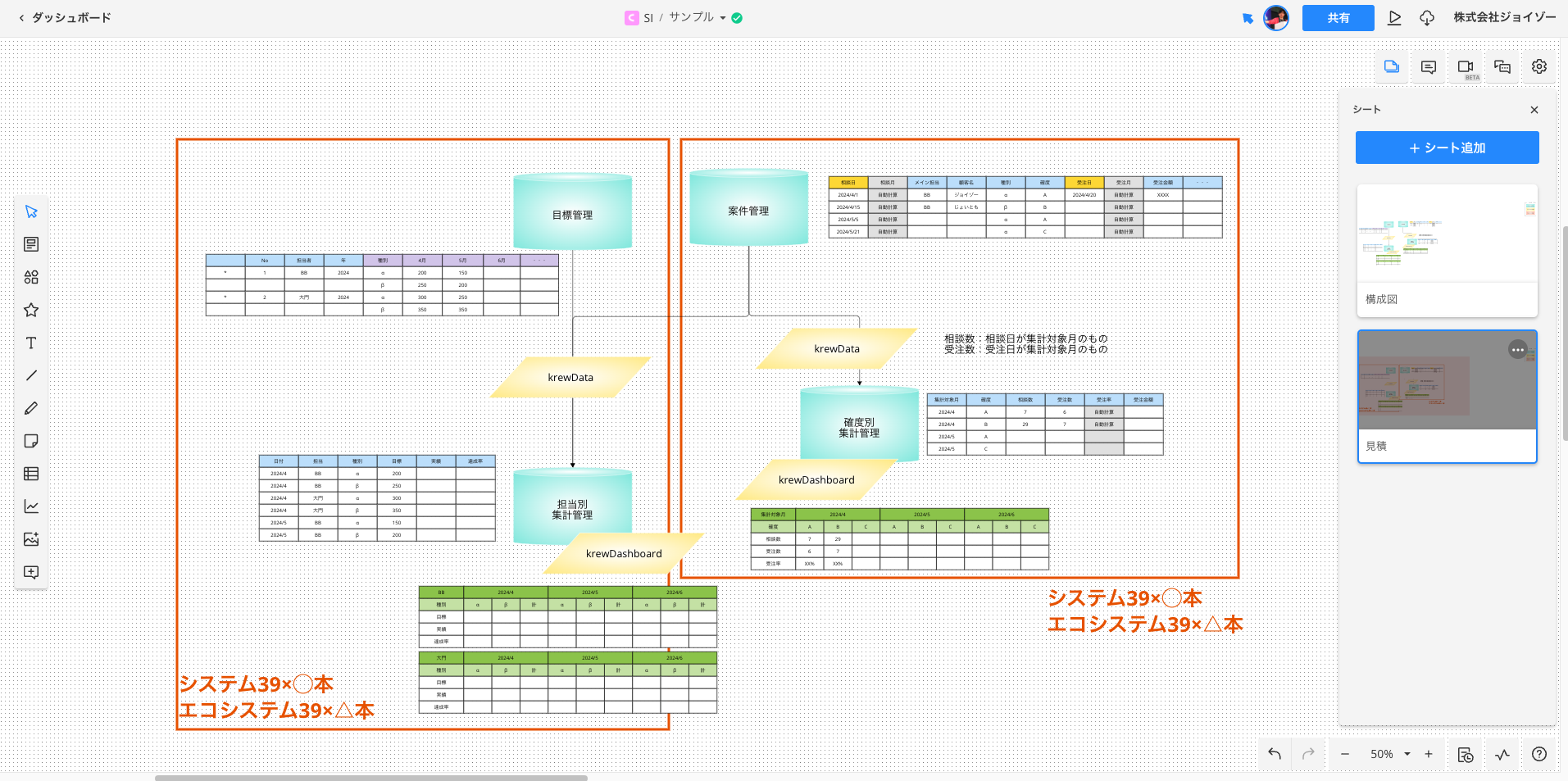Click the シート追加 button
1568x781 pixels.
1447,148
